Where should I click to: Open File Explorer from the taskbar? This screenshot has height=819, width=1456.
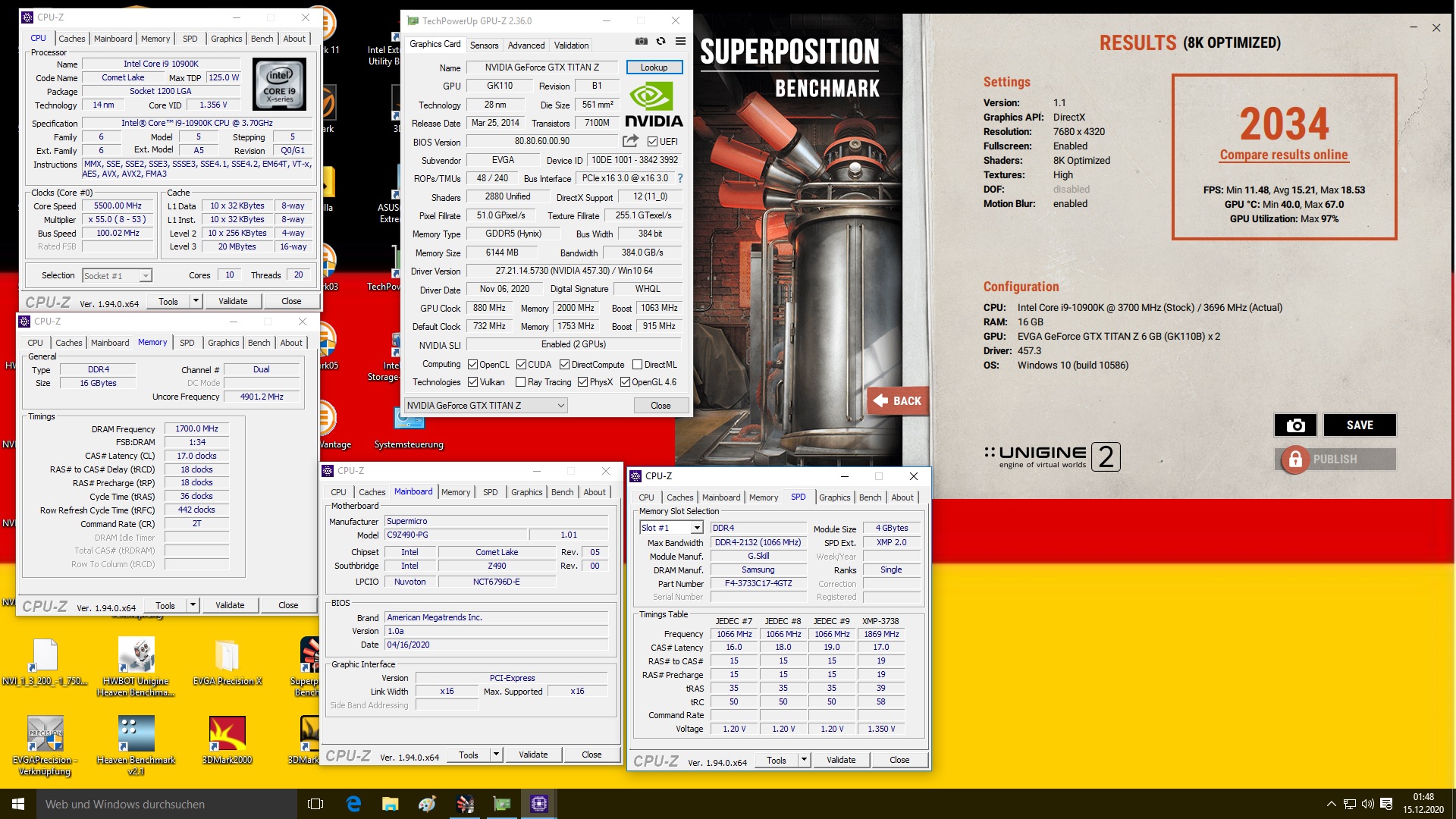390,804
